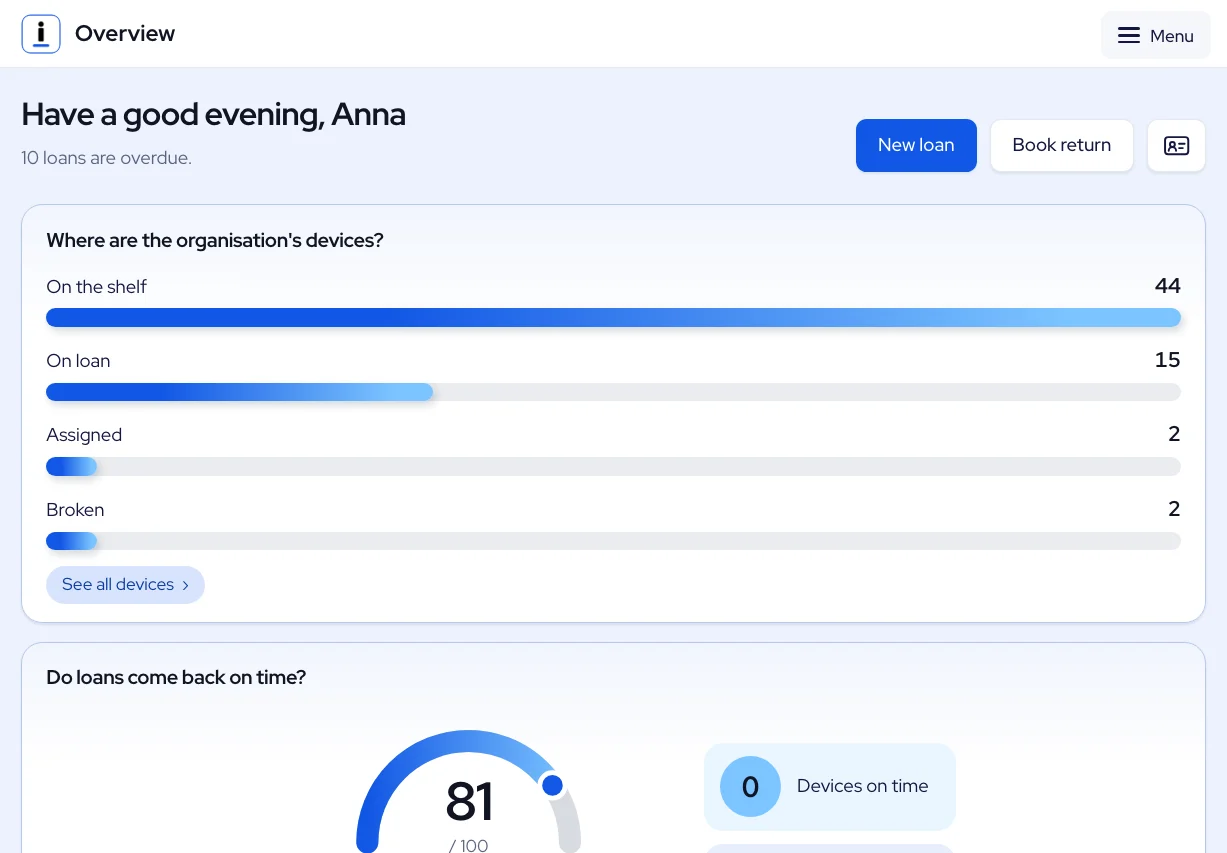Click the "On loan" label
This screenshot has height=853, width=1227.
(78, 361)
